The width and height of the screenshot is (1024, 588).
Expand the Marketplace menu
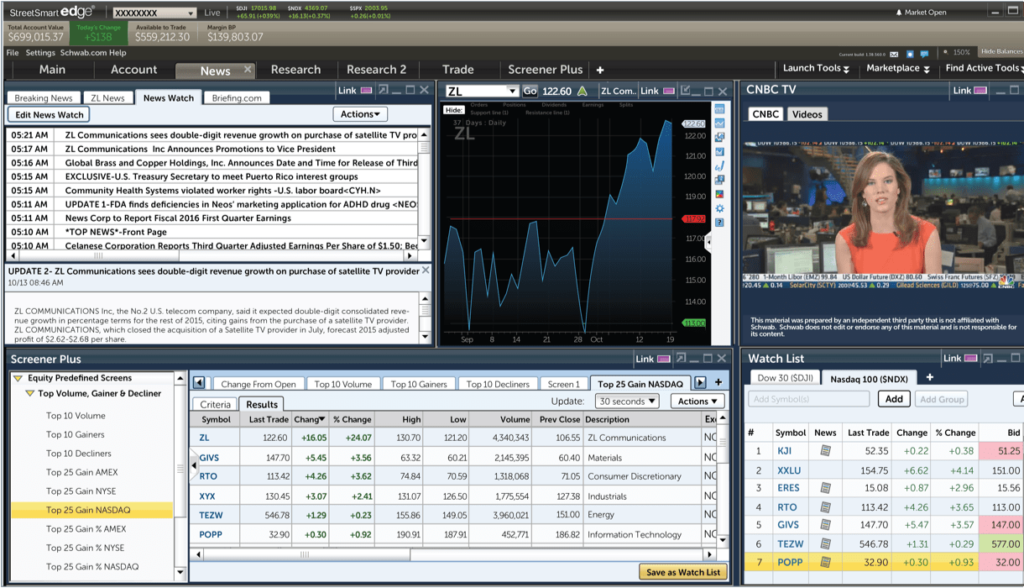(x=898, y=68)
